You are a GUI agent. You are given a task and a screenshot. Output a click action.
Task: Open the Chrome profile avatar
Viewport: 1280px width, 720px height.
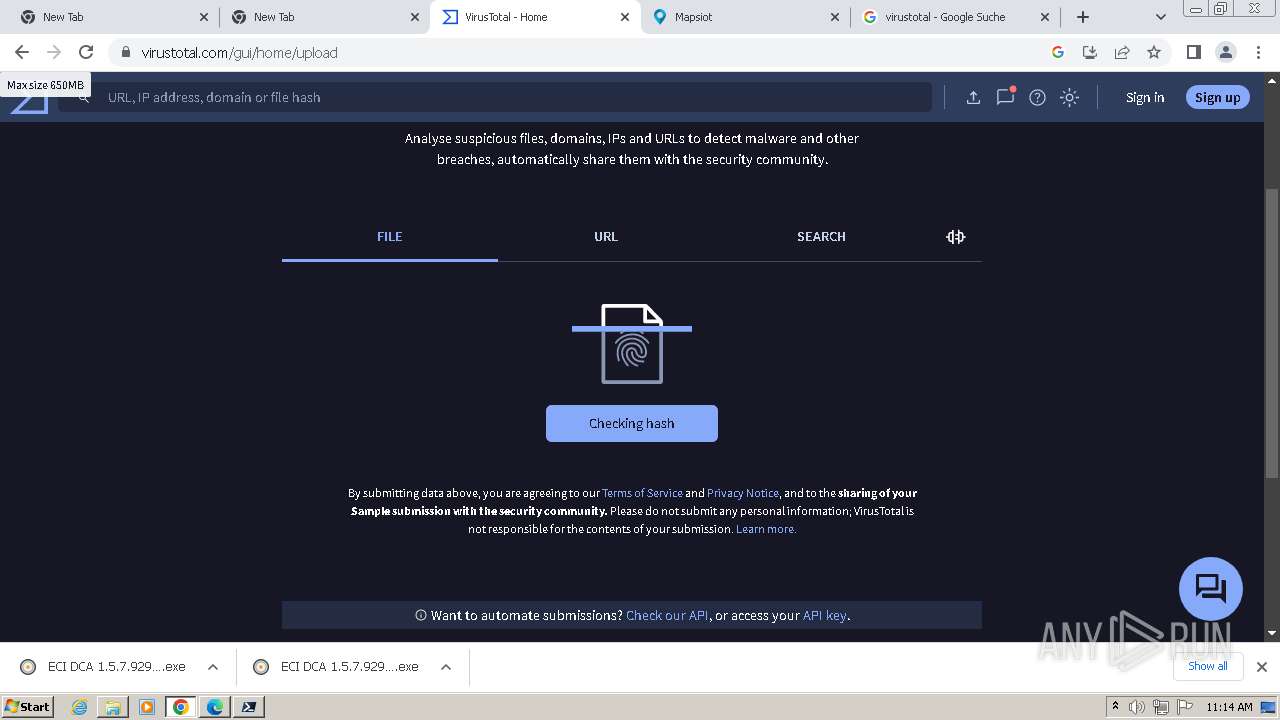[1225, 52]
